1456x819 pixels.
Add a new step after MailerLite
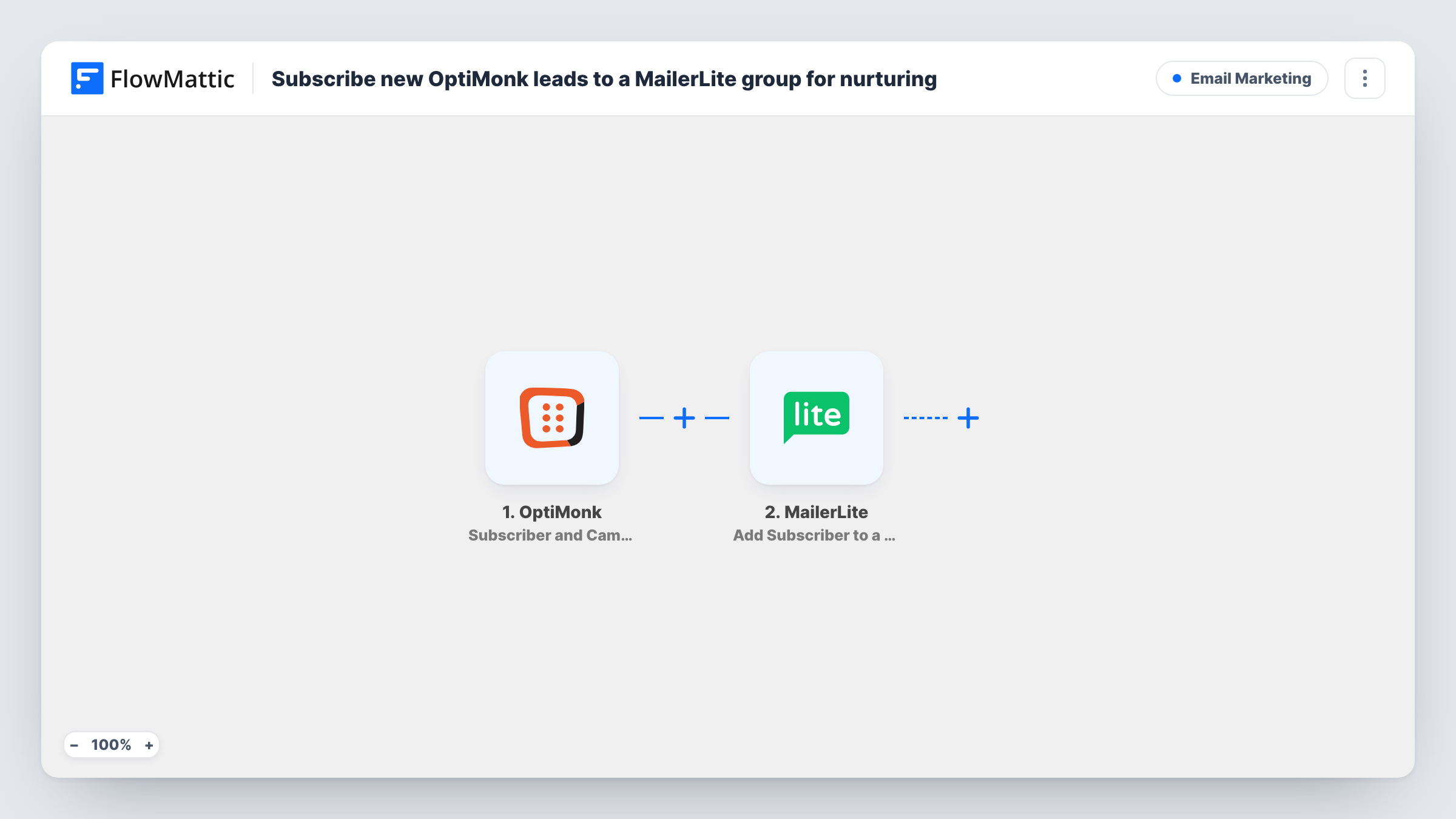pyautogui.click(x=968, y=418)
